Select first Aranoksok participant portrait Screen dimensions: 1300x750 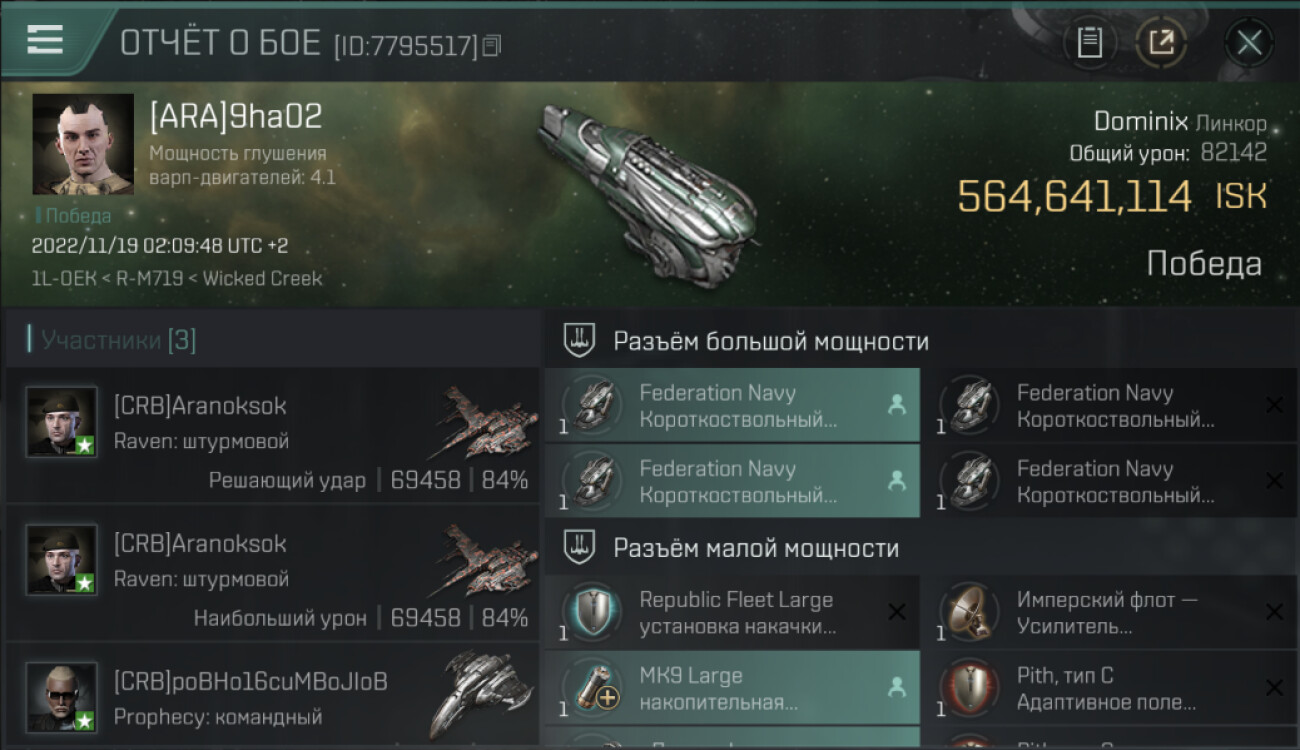62,421
